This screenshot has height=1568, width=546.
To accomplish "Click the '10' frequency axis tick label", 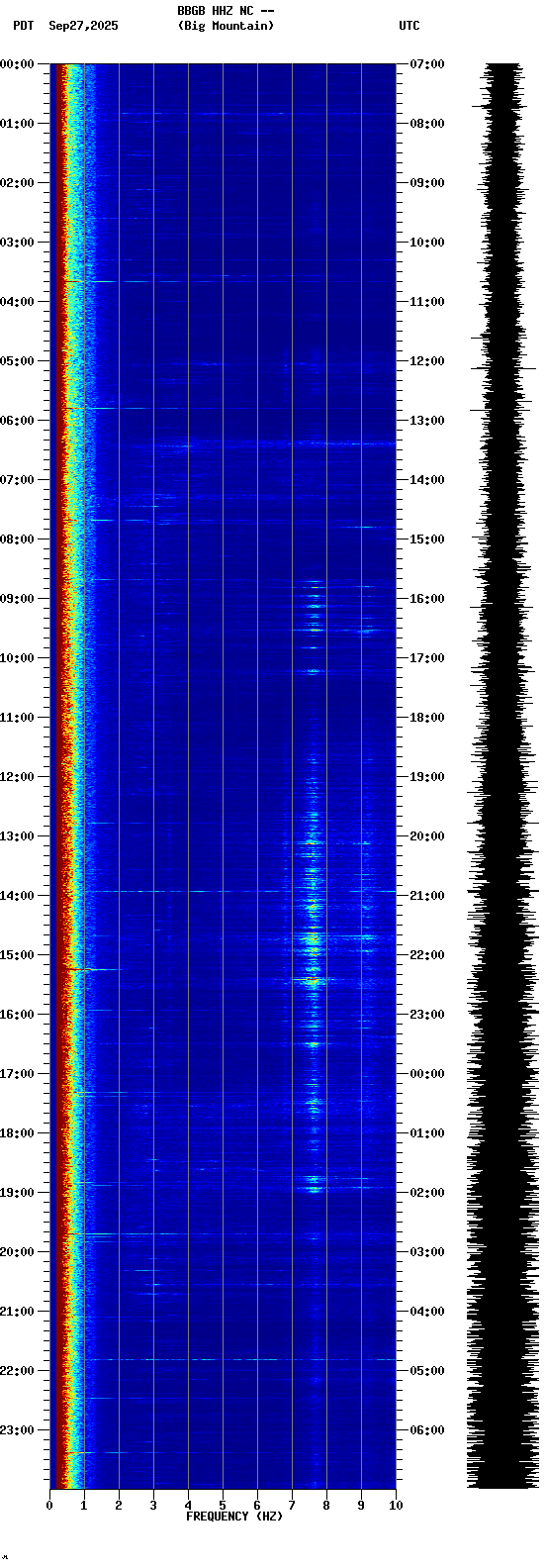I will (x=396, y=1506).
